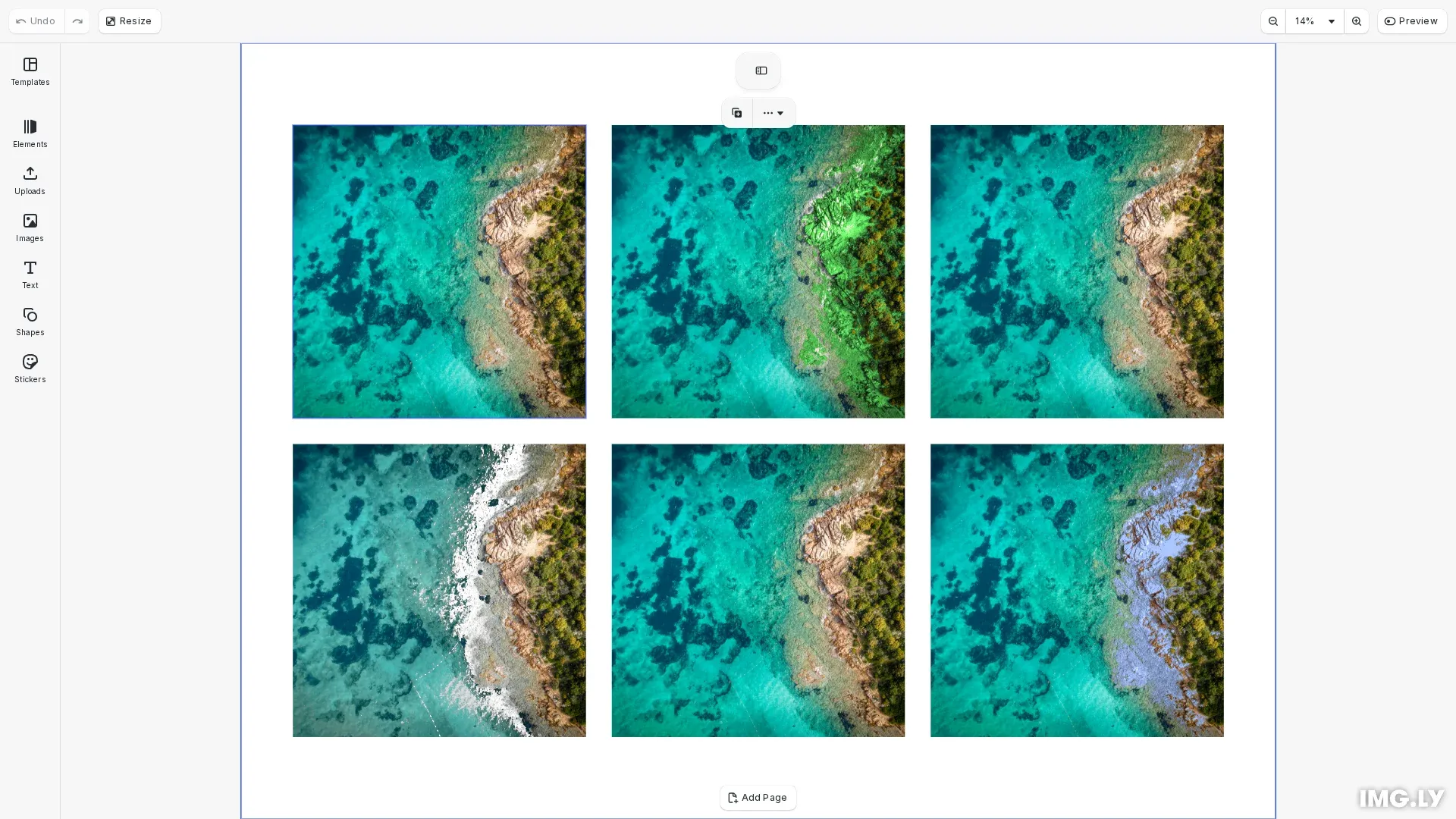This screenshot has width=1456, height=819.
Task: Open the Shapes panel
Action: [30, 322]
